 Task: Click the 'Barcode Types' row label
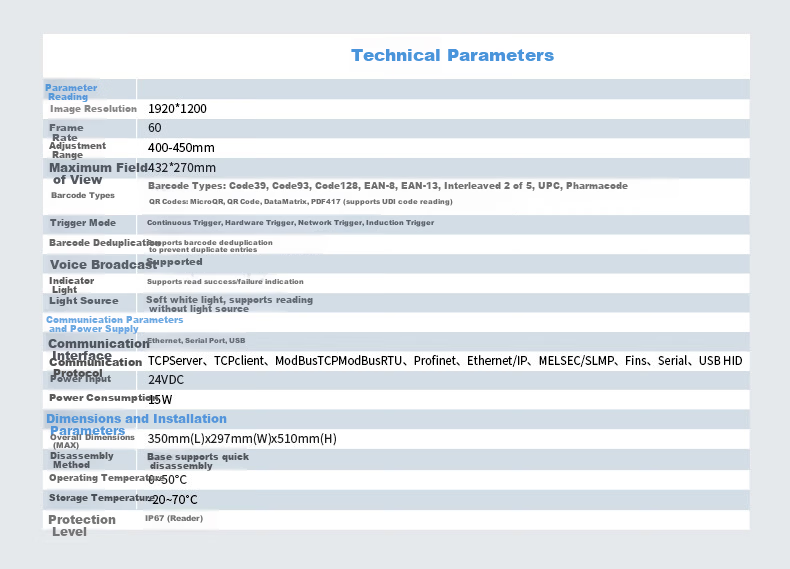[x=83, y=196]
